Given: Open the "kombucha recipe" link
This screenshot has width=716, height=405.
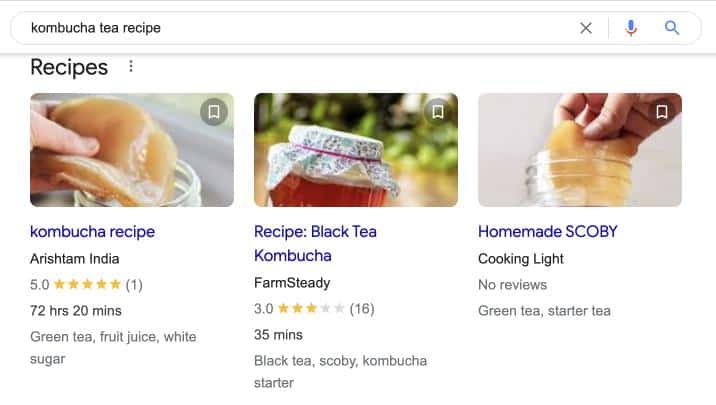Looking at the screenshot, I should click(x=92, y=231).
